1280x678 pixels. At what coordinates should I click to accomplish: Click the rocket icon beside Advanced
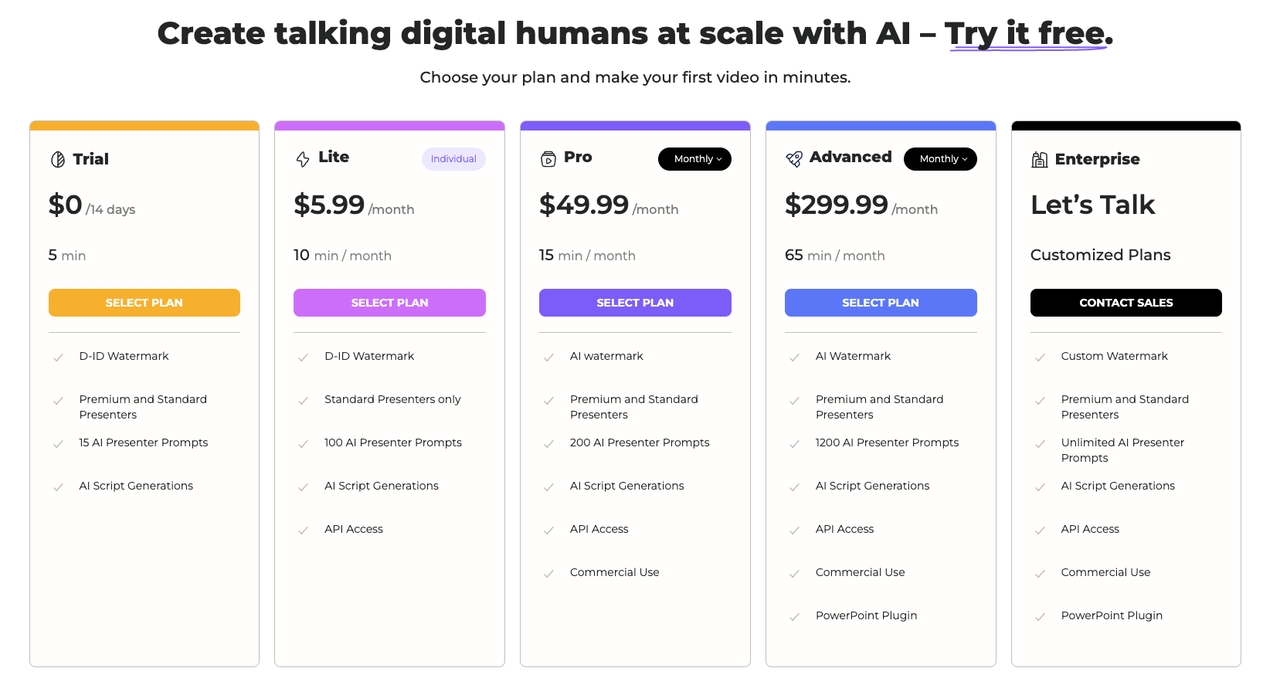pos(794,159)
